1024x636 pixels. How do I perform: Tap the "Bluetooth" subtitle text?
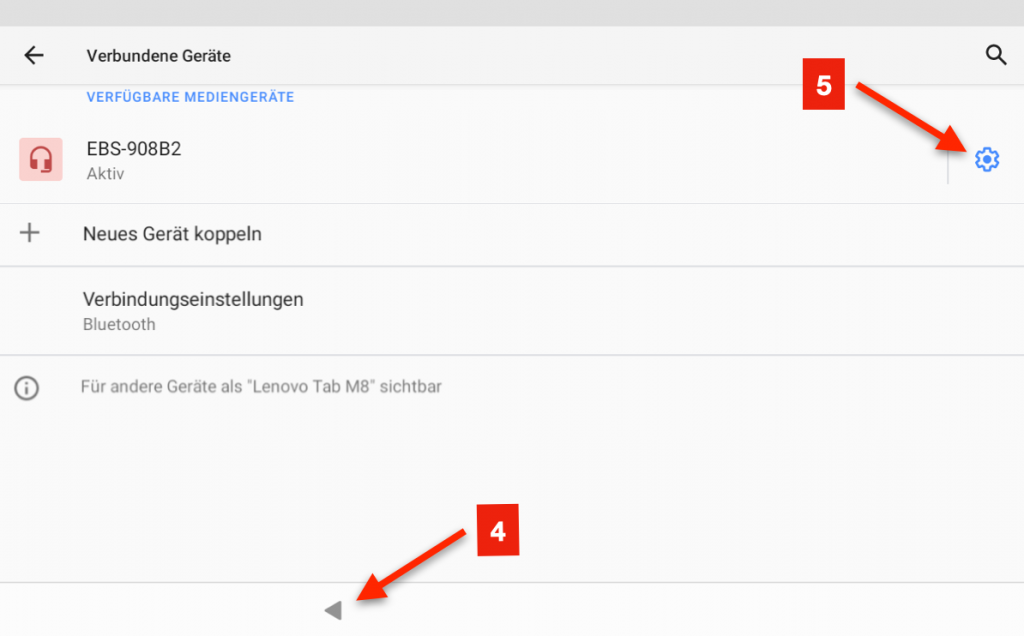118,324
